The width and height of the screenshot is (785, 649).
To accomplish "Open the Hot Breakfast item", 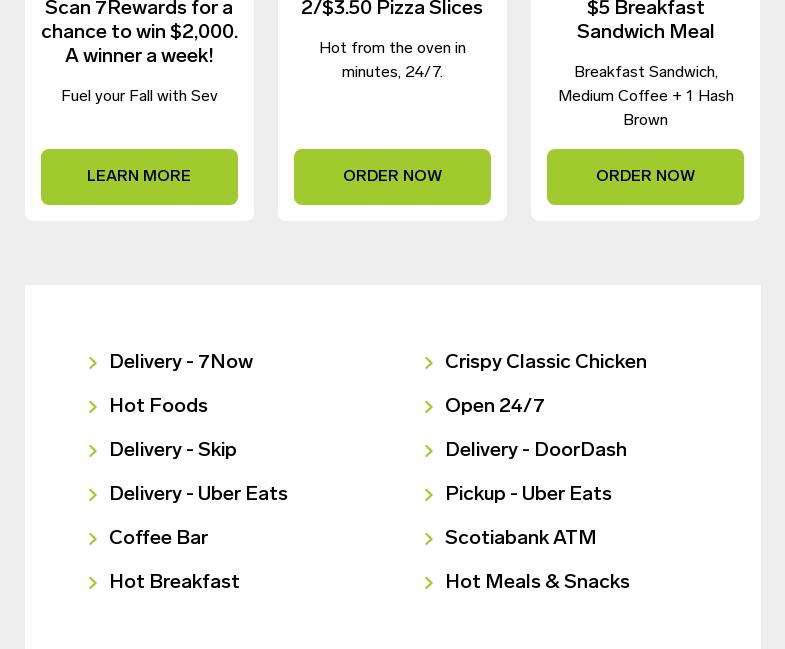I will [x=174, y=582].
